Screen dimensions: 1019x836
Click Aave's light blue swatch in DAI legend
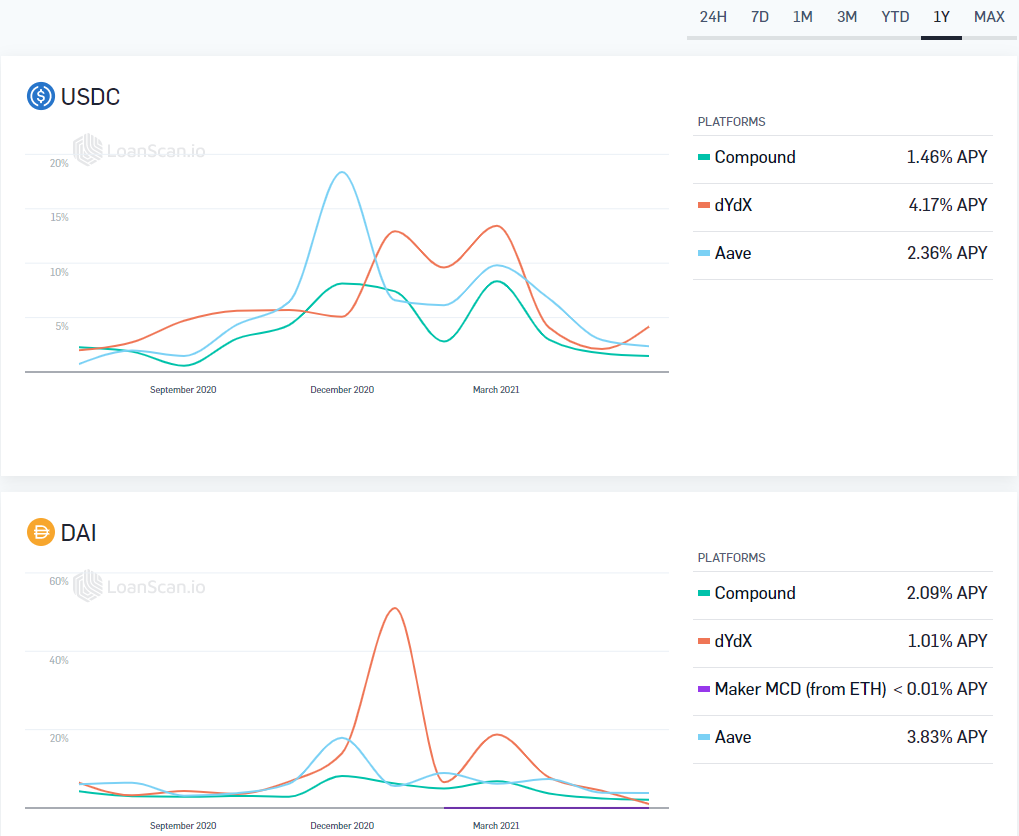(704, 737)
